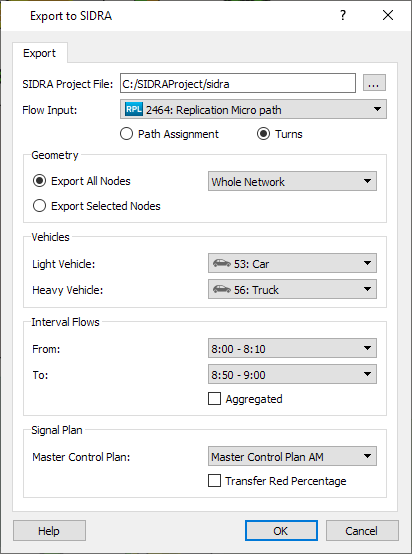Click the question mark help icon in title bar
Image resolution: width=412 pixels, height=554 pixels.
click(343, 15)
